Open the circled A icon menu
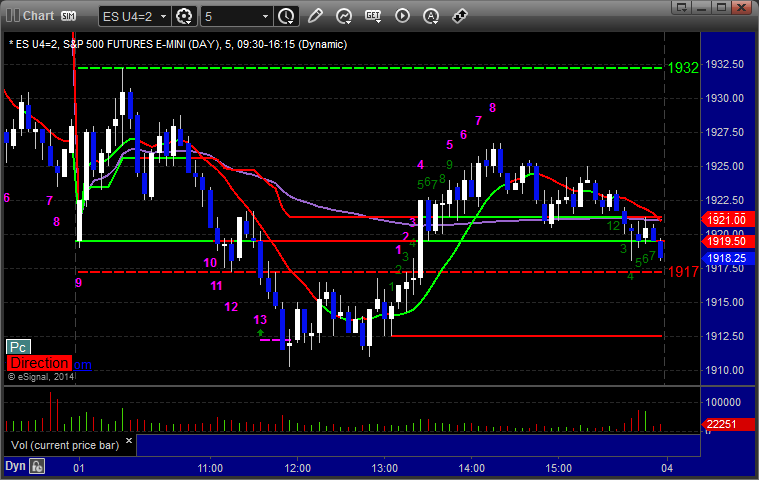Viewport: 759px width, 480px height. point(431,16)
